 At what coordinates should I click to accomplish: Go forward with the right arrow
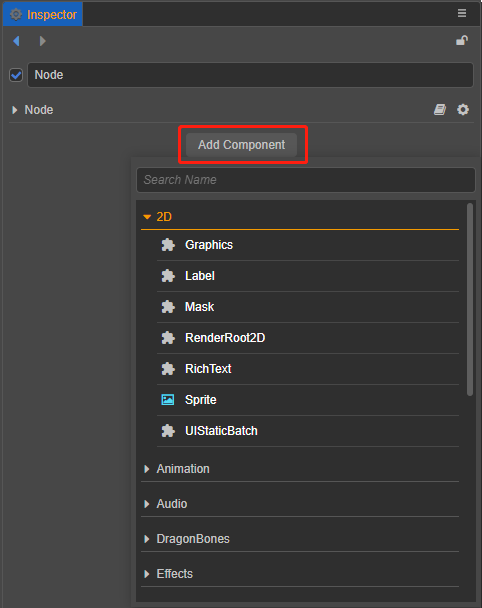click(x=43, y=41)
